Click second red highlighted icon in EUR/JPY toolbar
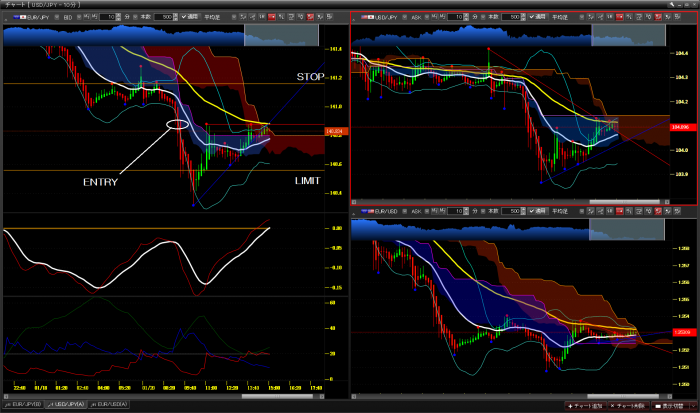The image size is (700, 413). (310, 17)
